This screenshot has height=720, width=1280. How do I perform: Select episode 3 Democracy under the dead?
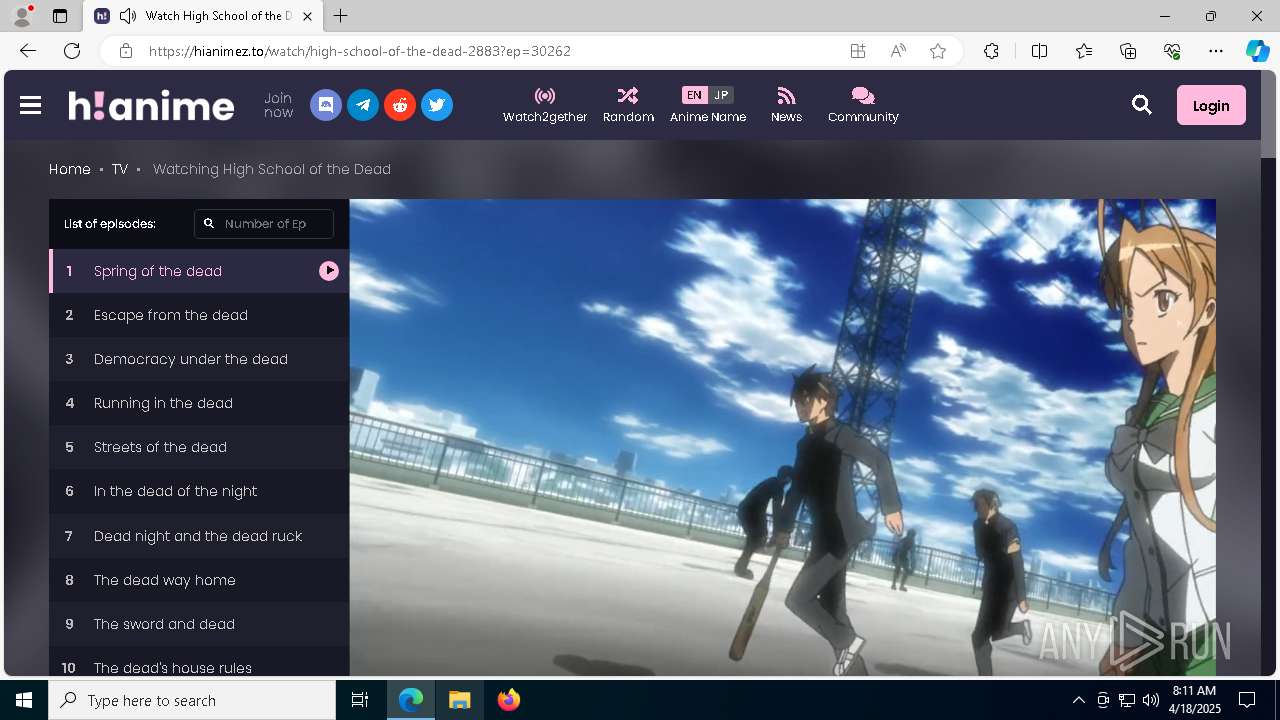[x=199, y=359]
